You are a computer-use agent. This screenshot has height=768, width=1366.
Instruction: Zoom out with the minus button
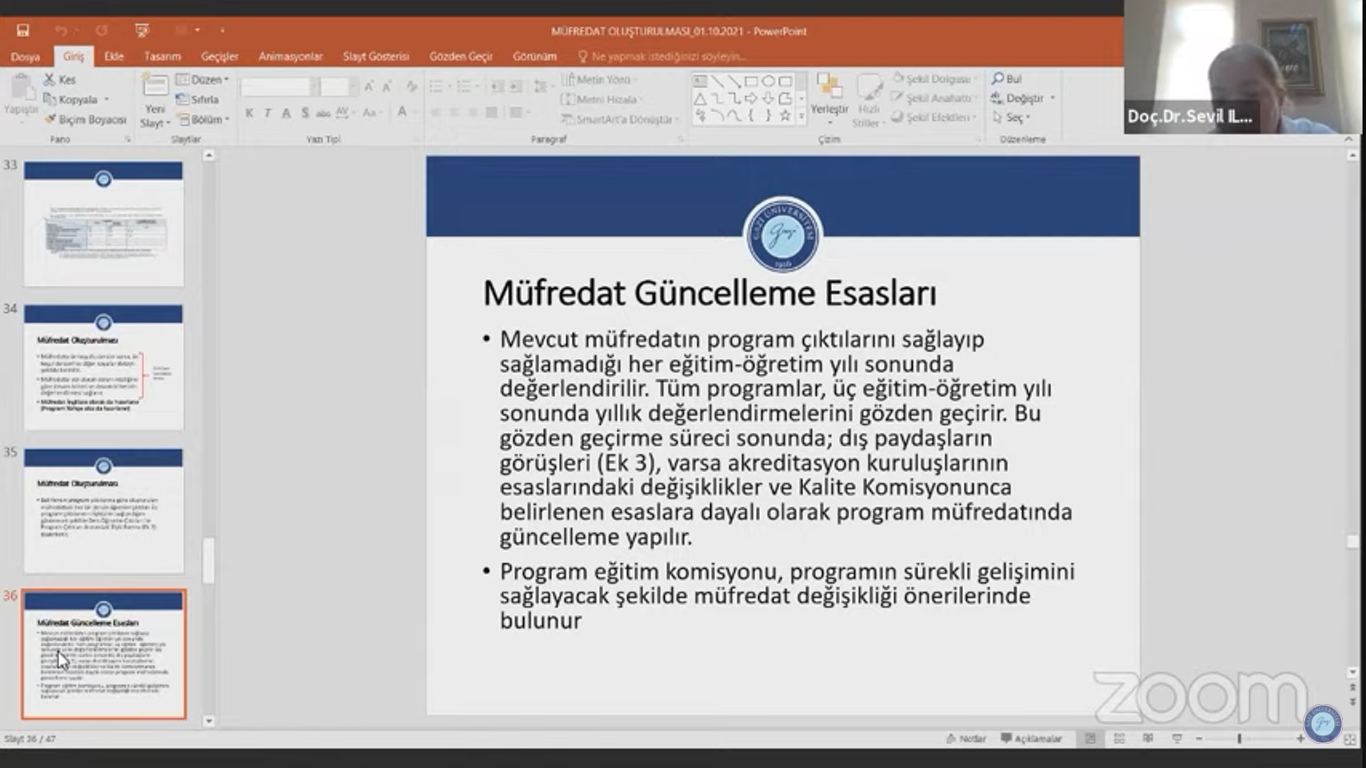coord(1198,739)
